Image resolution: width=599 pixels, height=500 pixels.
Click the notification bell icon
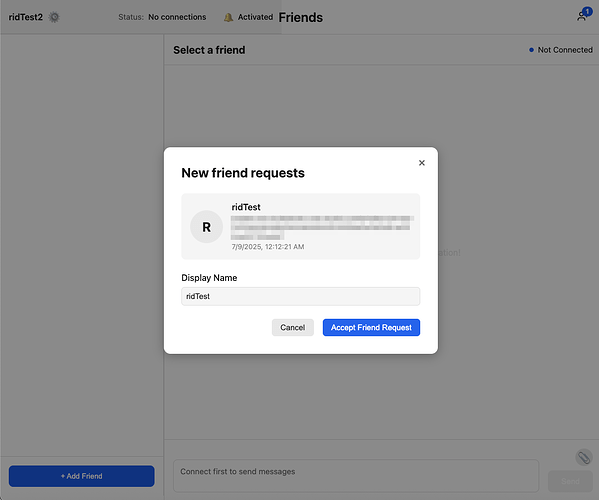(228, 17)
